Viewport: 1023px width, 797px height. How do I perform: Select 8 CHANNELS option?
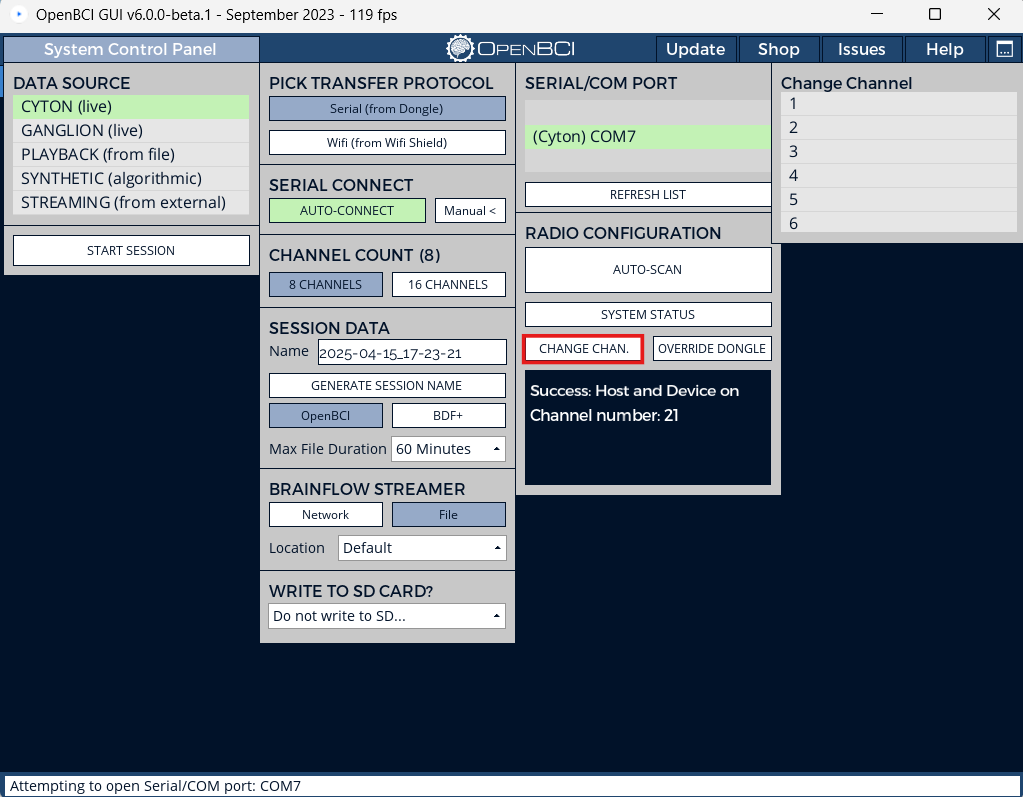point(326,284)
